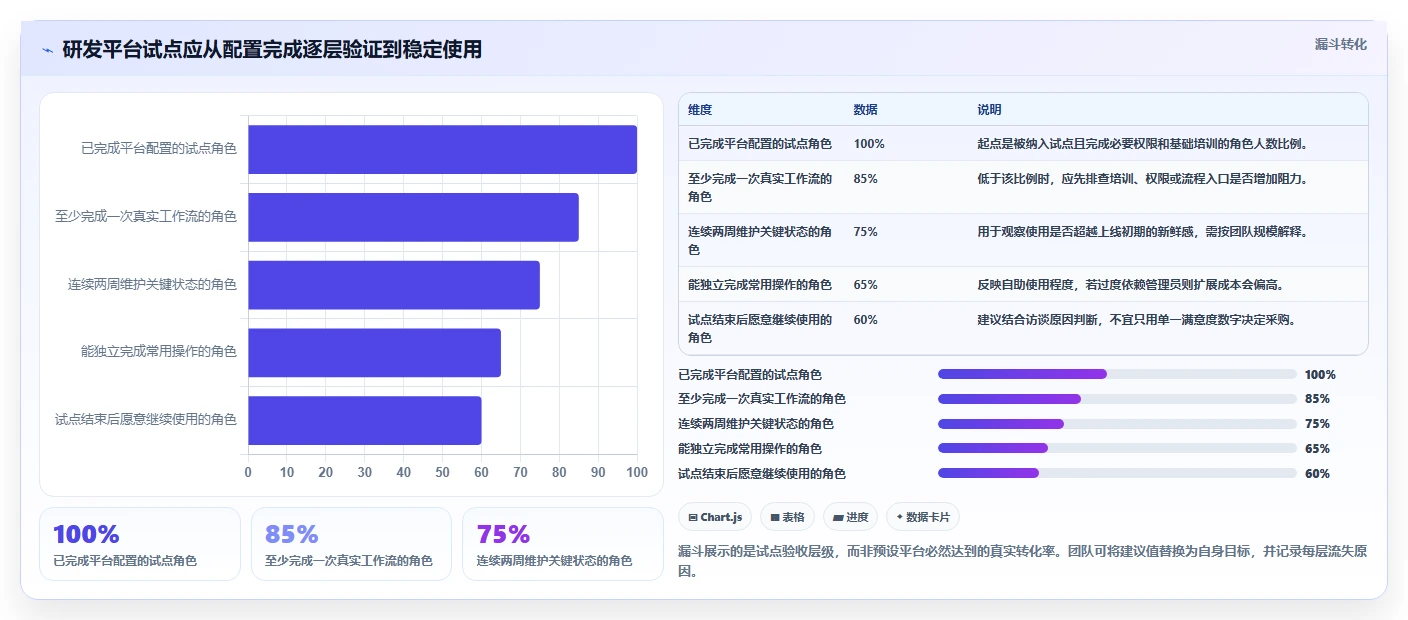Image resolution: width=1408 pixels, height=620 pixels.
Task: Click the 85% value in the table
Action: (865, 179)
